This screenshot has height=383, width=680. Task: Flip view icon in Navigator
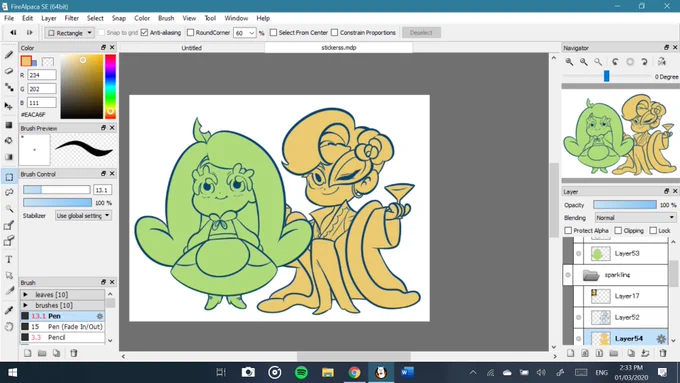point(661,62)
